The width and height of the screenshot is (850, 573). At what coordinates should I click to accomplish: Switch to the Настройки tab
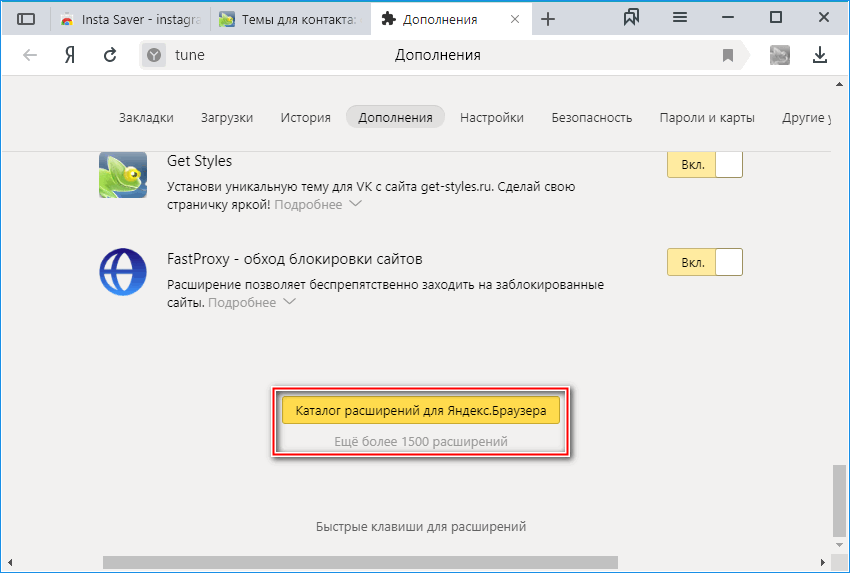(x=491, y=117)
